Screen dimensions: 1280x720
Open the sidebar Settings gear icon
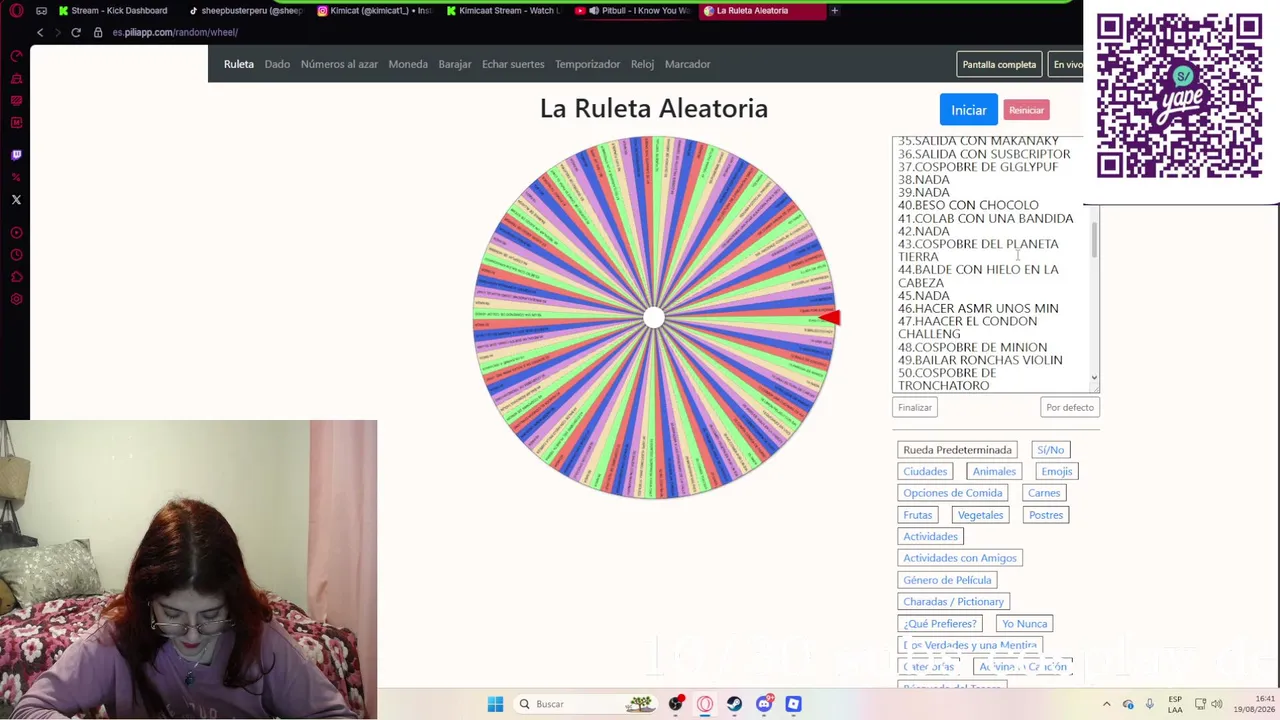click(x=16, y=299)
